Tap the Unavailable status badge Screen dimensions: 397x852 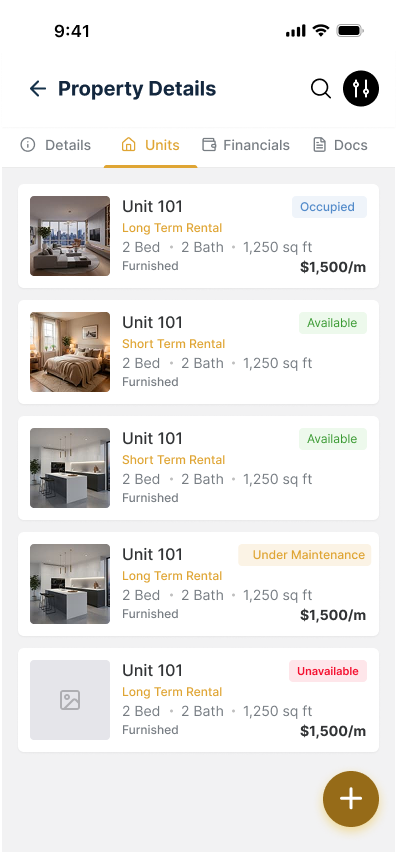[x=328, y=671]
